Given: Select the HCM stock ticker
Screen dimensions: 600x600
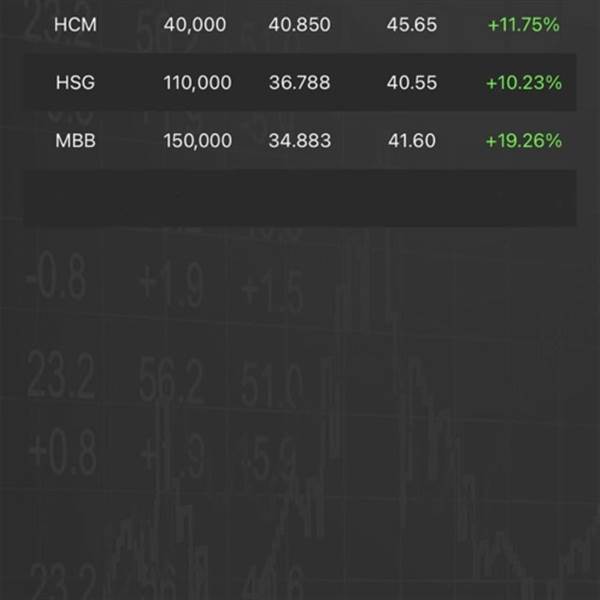Looking at the screenshot, I should pyautogui.click(x=75, y=25).
